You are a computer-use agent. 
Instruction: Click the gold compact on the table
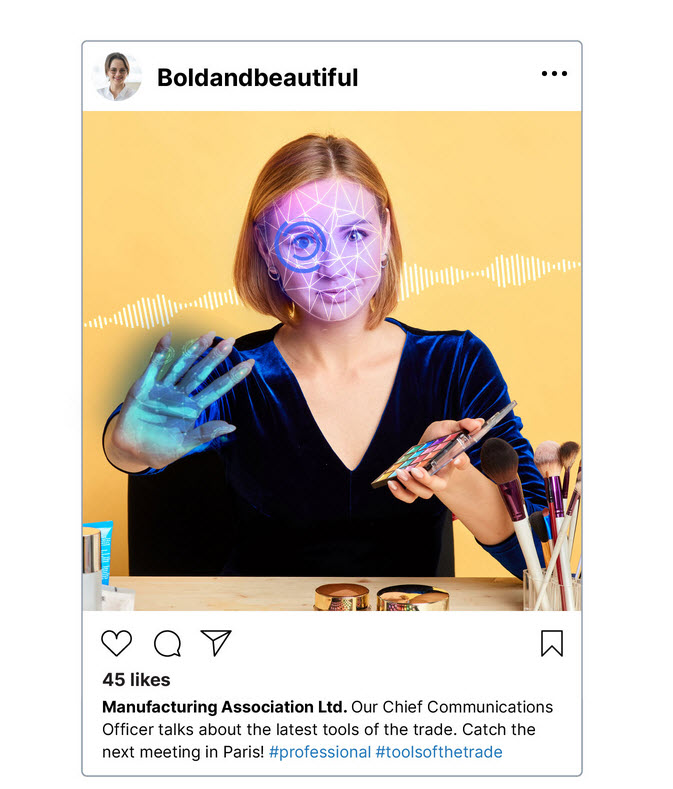pos(342,597)
